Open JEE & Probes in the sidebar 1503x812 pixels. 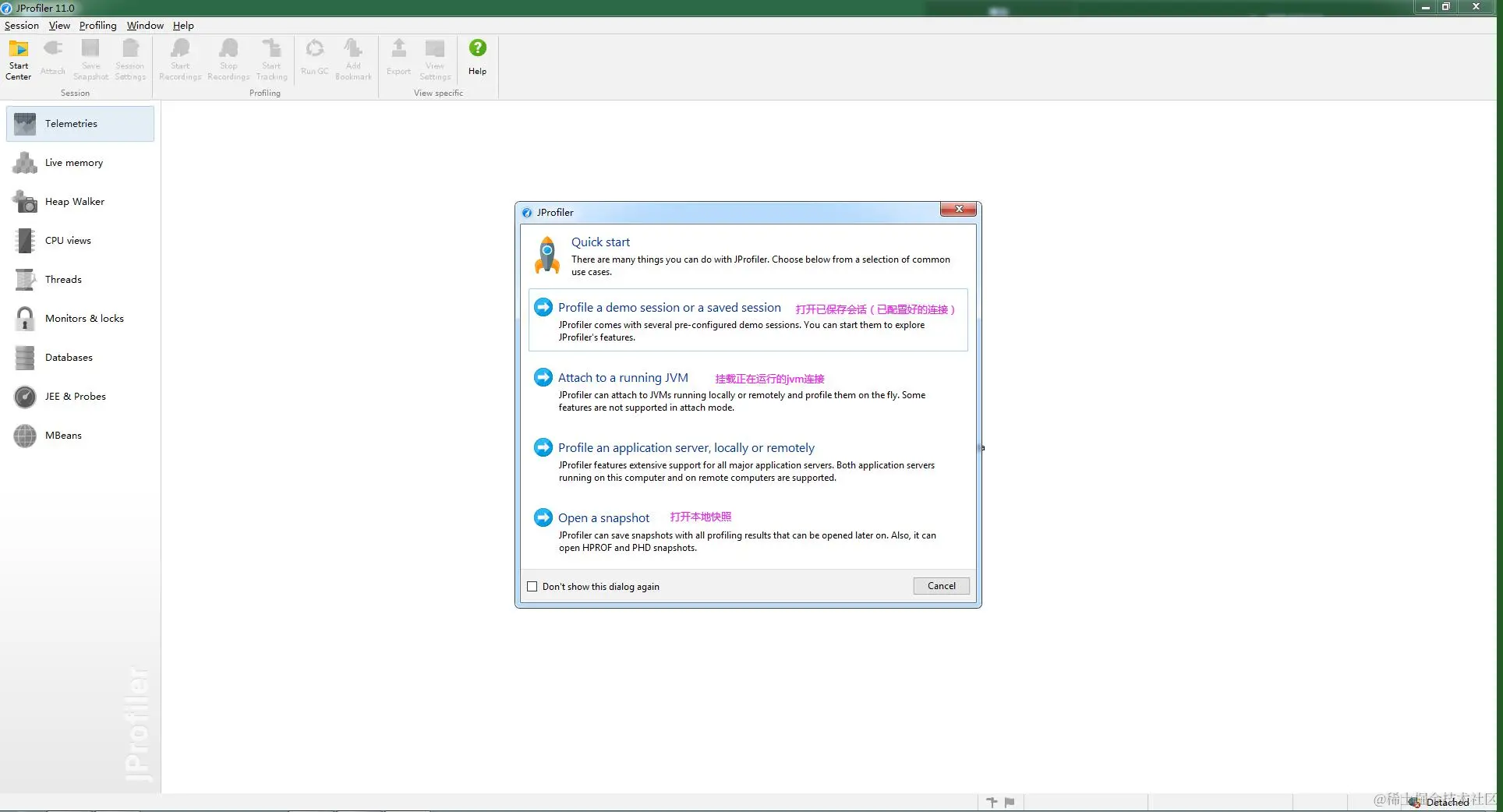click(x=80, y=397)
